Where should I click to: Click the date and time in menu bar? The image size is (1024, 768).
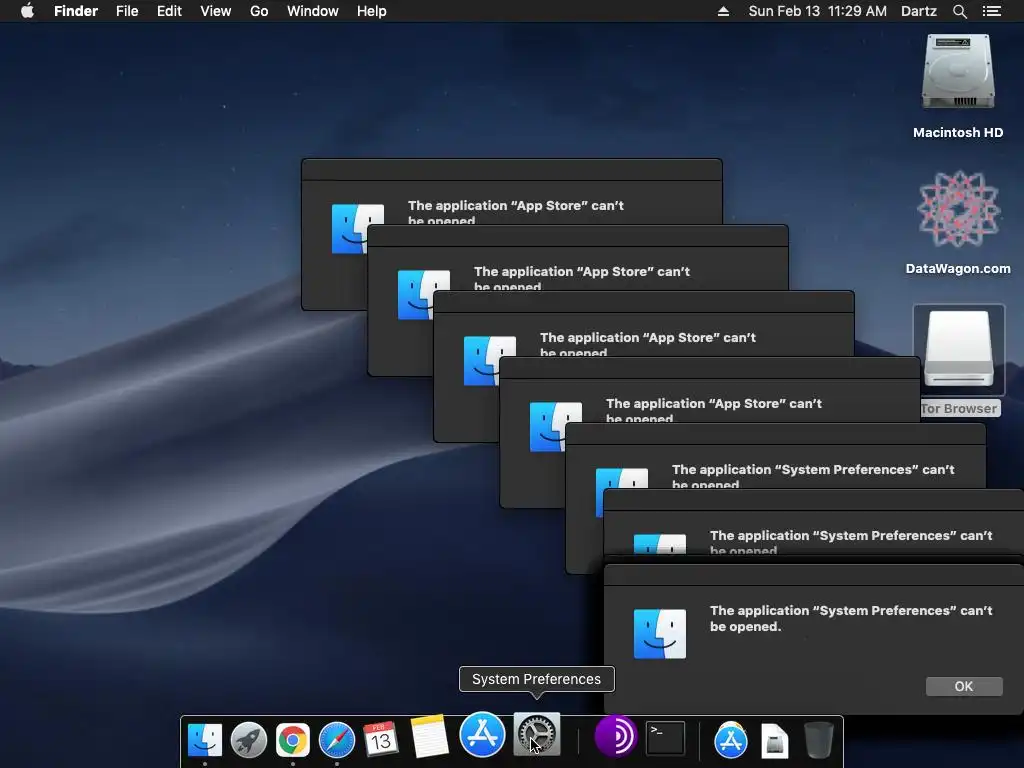(x=818, y=11)
